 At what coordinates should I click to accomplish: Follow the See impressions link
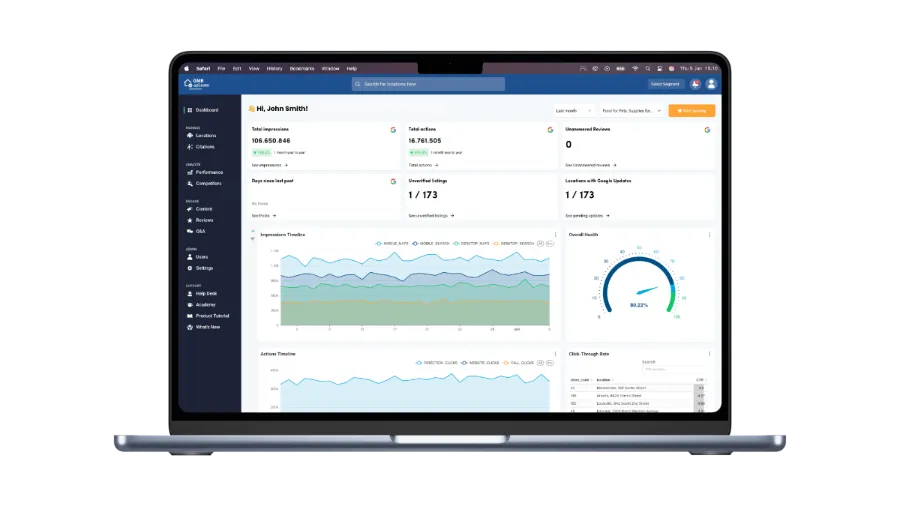pyautogui.click(x=269, y=165)
